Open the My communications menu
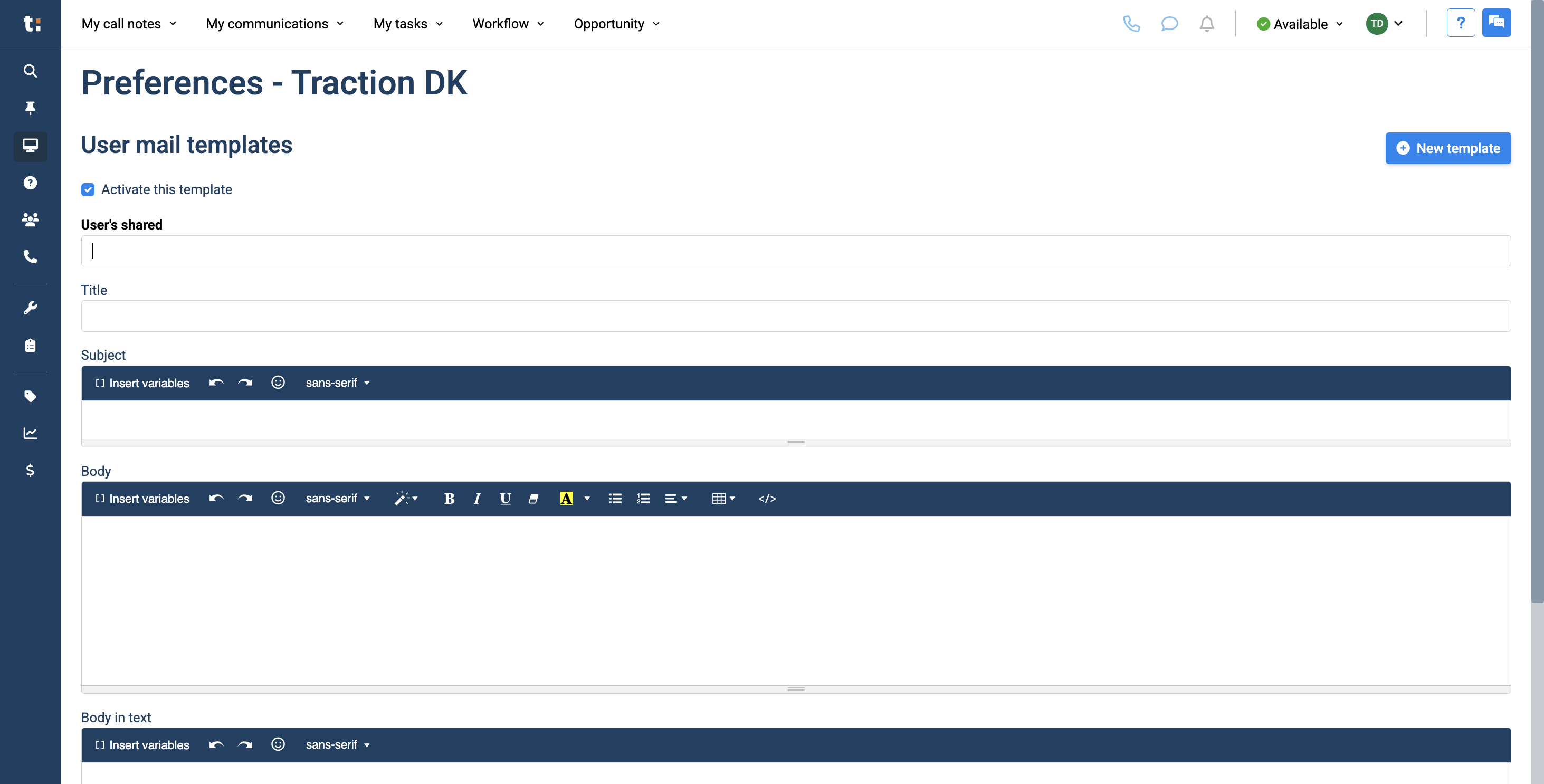1544x784 pixels. [x=274, y=24]
